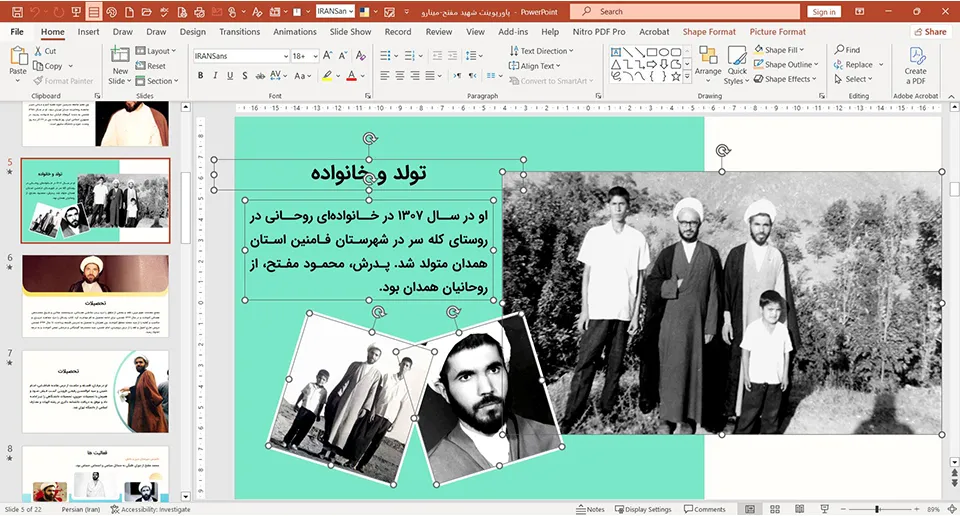
Task: Toggle Bold formatting
Action: click(200, 75)
